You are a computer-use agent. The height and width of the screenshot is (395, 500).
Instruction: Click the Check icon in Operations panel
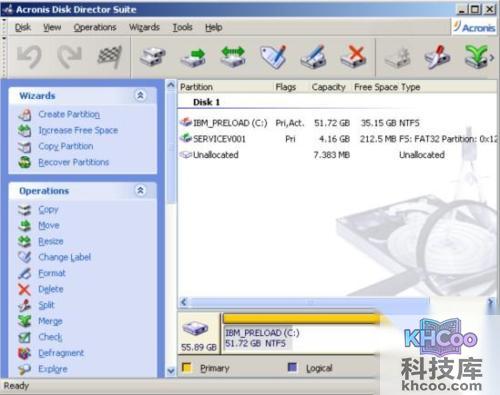click(24, 337)
